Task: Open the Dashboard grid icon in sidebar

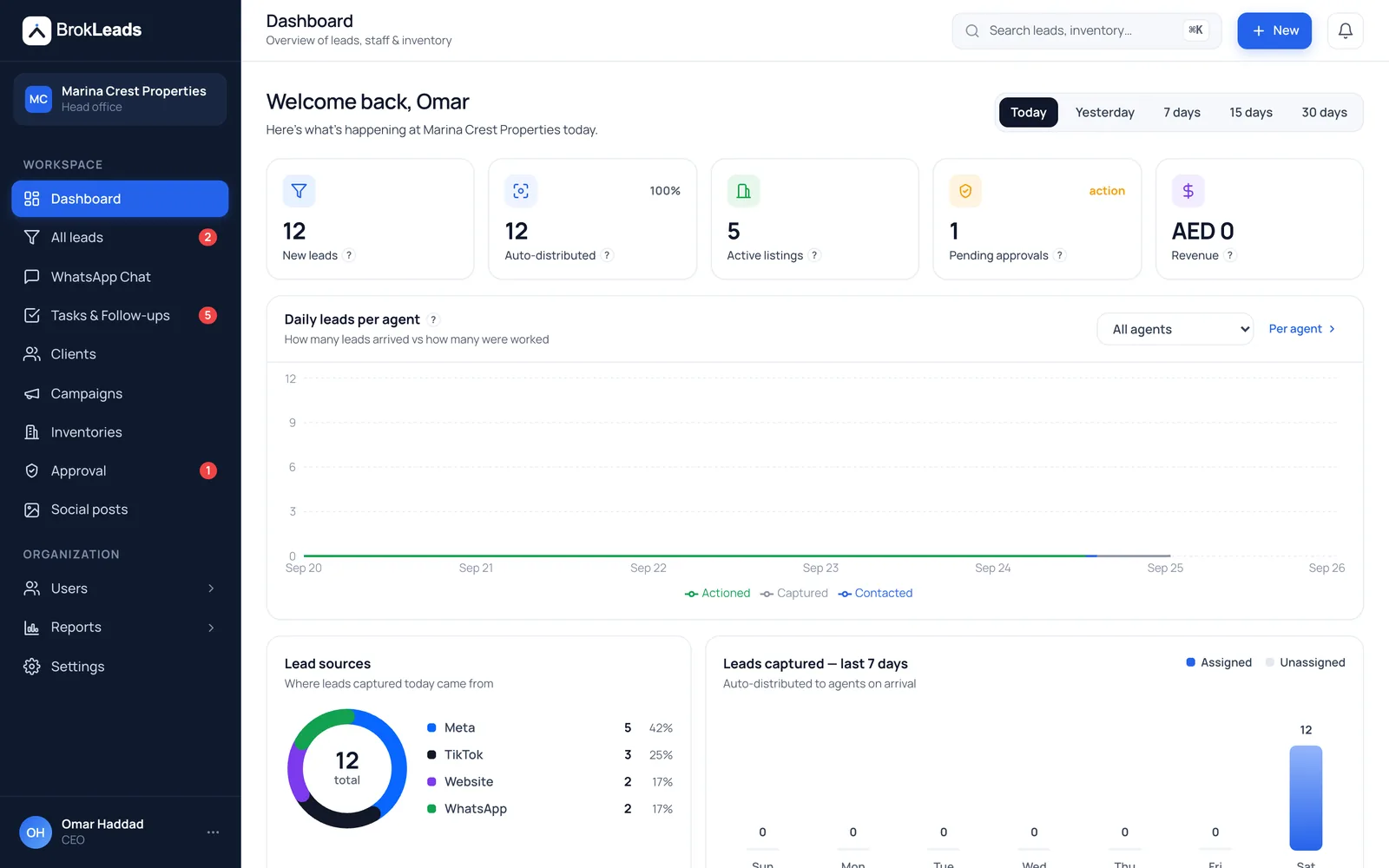Action: coord(32,199)
